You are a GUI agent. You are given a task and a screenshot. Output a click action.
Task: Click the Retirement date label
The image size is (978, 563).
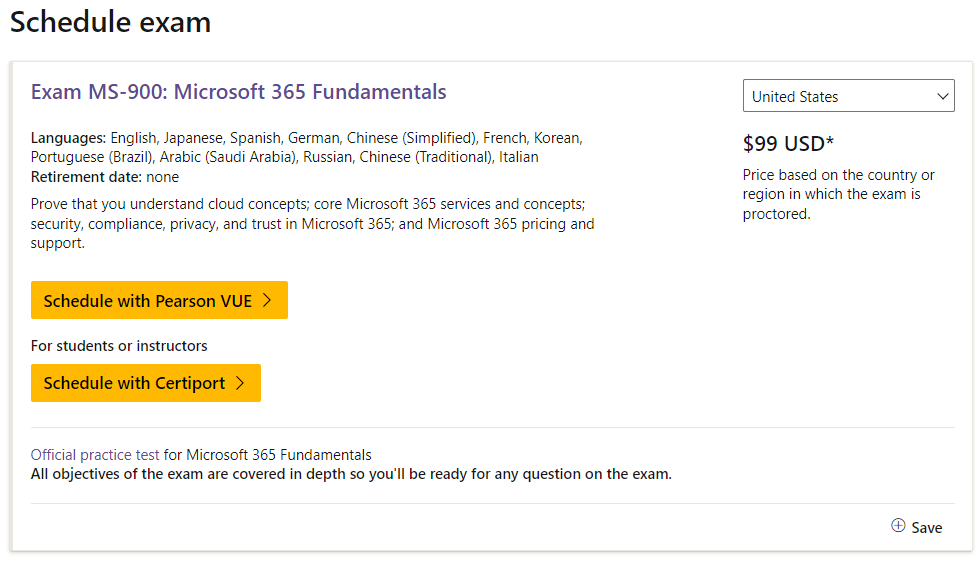point(86,177)
